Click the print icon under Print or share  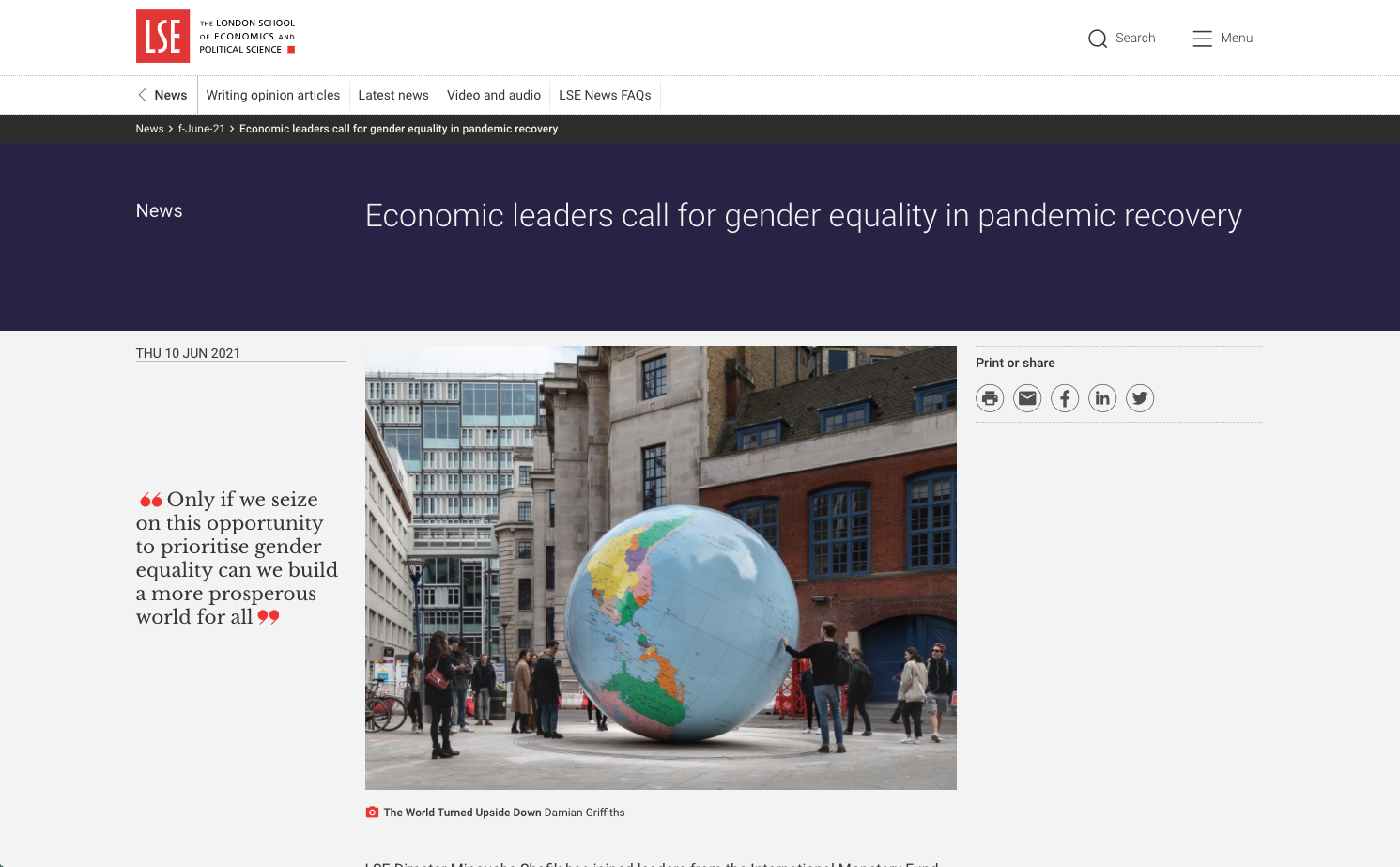click(x=990, y=397)
